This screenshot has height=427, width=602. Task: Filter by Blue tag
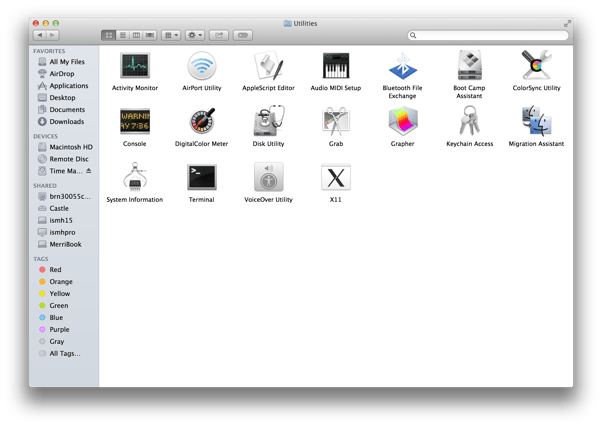click(64, 318)
